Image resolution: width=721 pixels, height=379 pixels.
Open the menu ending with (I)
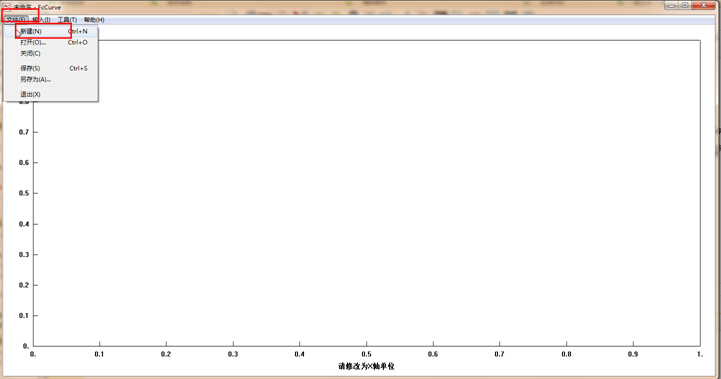pyautogui.click(x=41, y=20)
